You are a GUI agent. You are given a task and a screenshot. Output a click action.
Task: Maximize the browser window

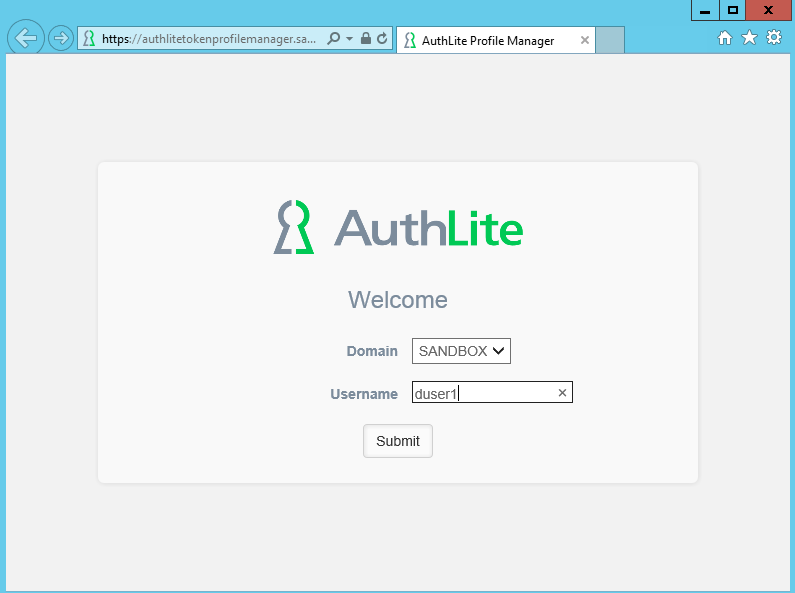click(x=733, y=10)
